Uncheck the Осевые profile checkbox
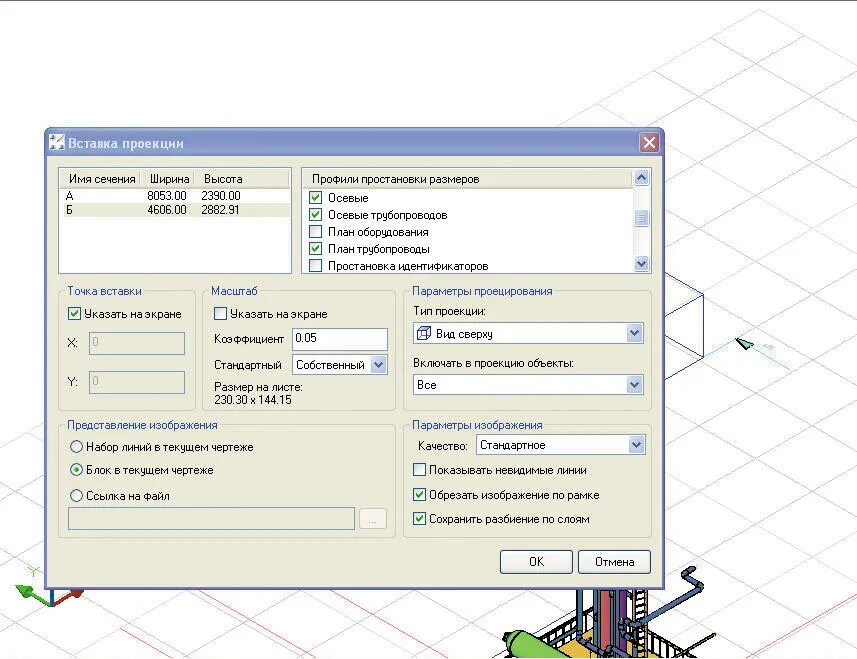The image size is (857, 659). click(x=315, y=198)
